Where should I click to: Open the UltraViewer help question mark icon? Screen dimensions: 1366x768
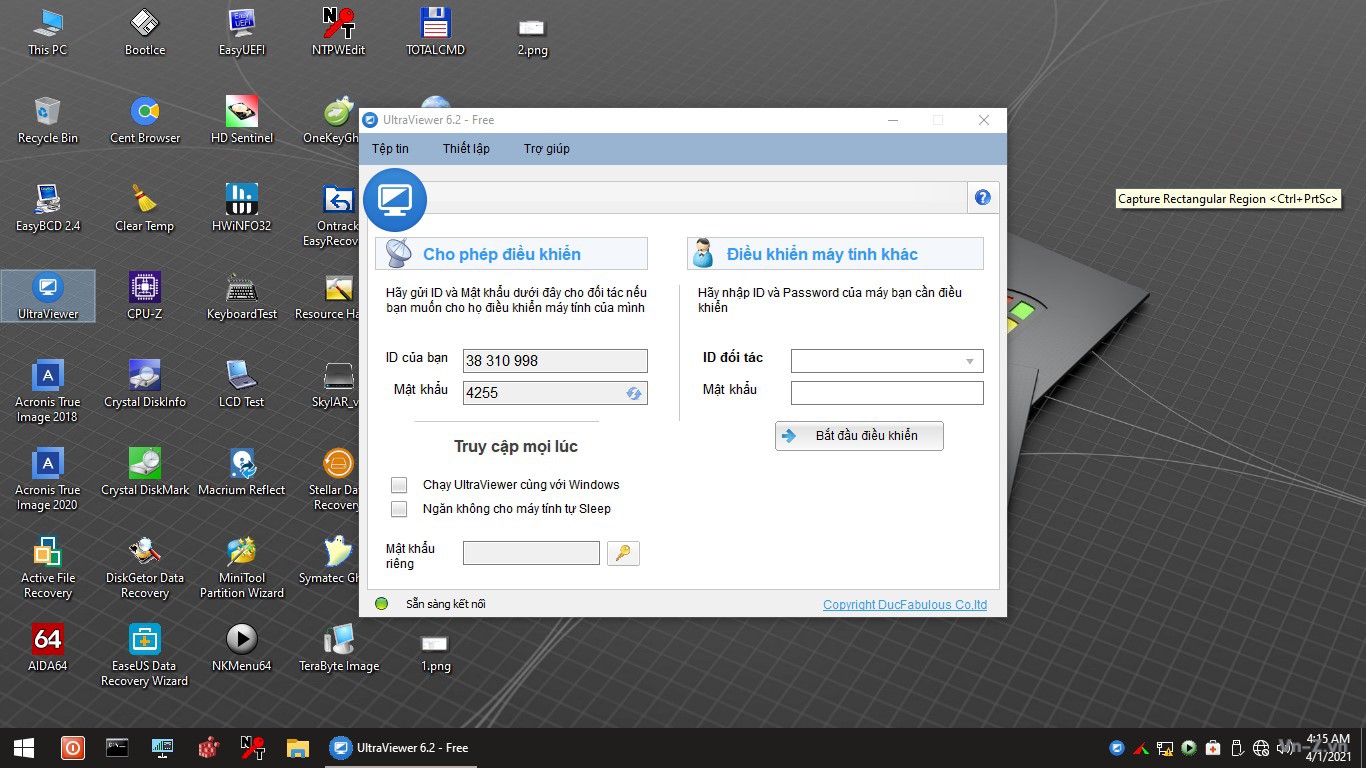[983, 198]
